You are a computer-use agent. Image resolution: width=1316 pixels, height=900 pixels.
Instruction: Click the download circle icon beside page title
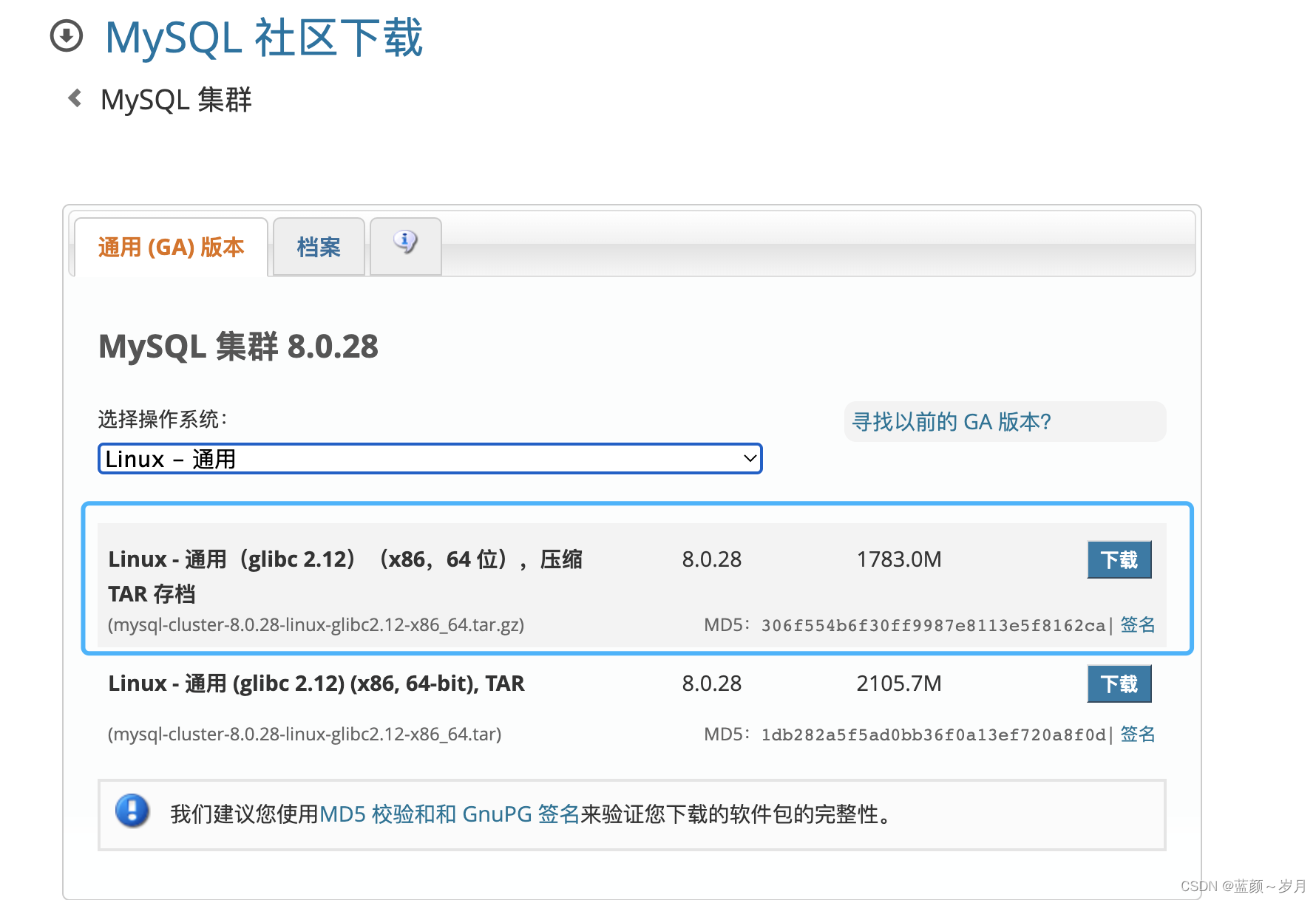67,35
